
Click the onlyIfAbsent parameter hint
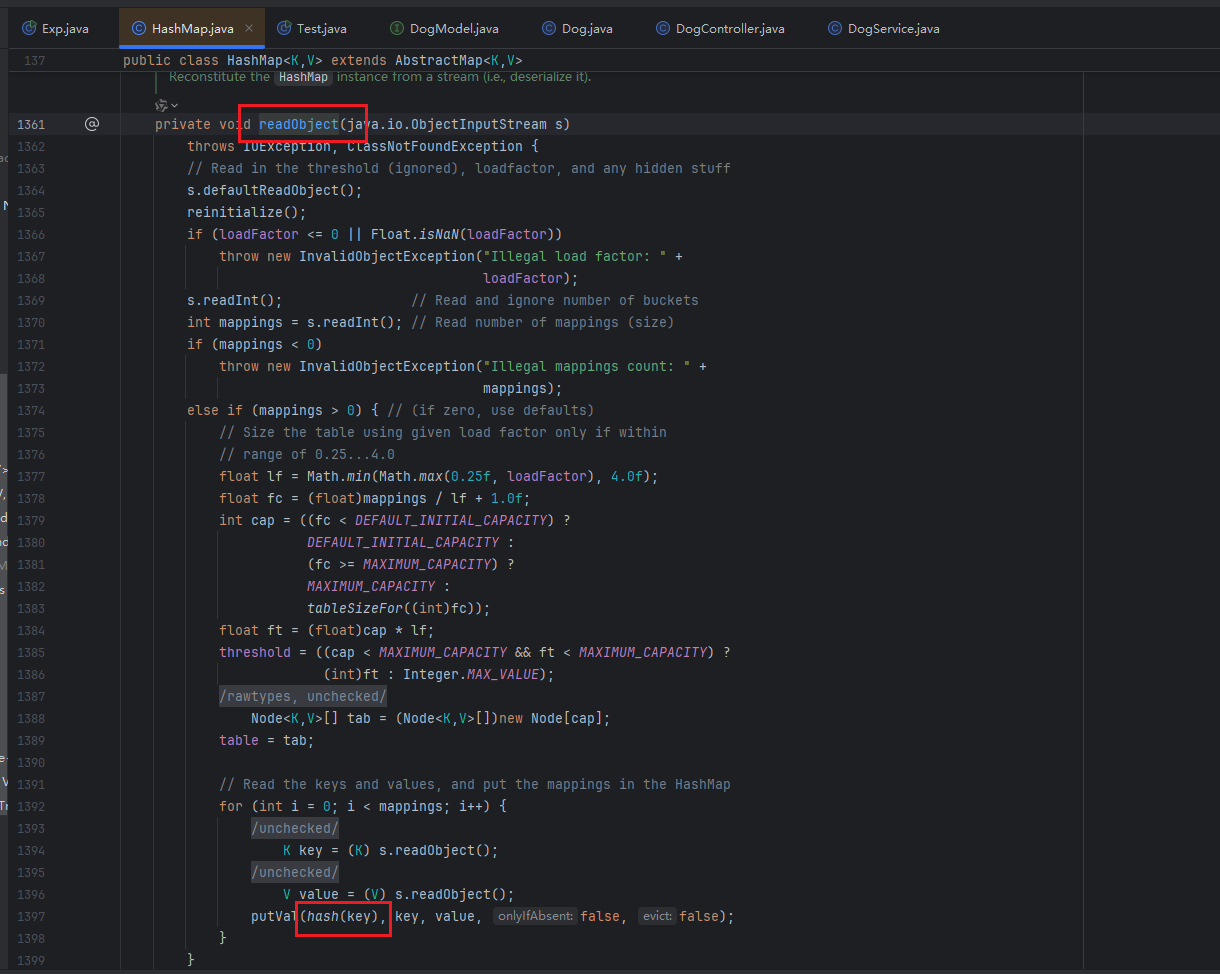coord(535,916)
